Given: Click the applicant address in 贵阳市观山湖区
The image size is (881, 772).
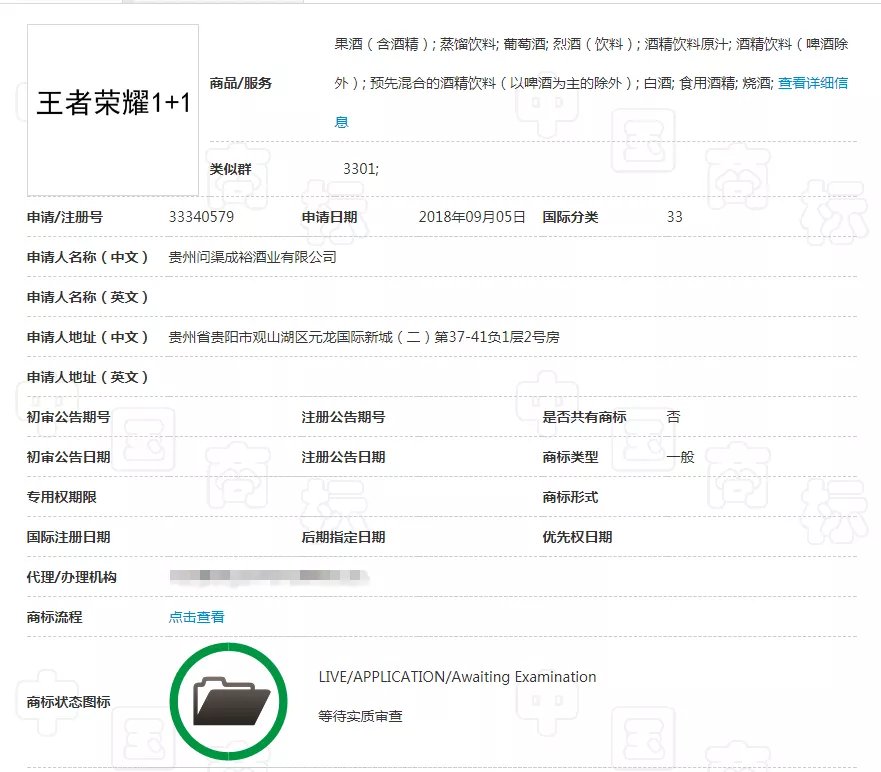Looking at the screenshot, I should [364, 337].
